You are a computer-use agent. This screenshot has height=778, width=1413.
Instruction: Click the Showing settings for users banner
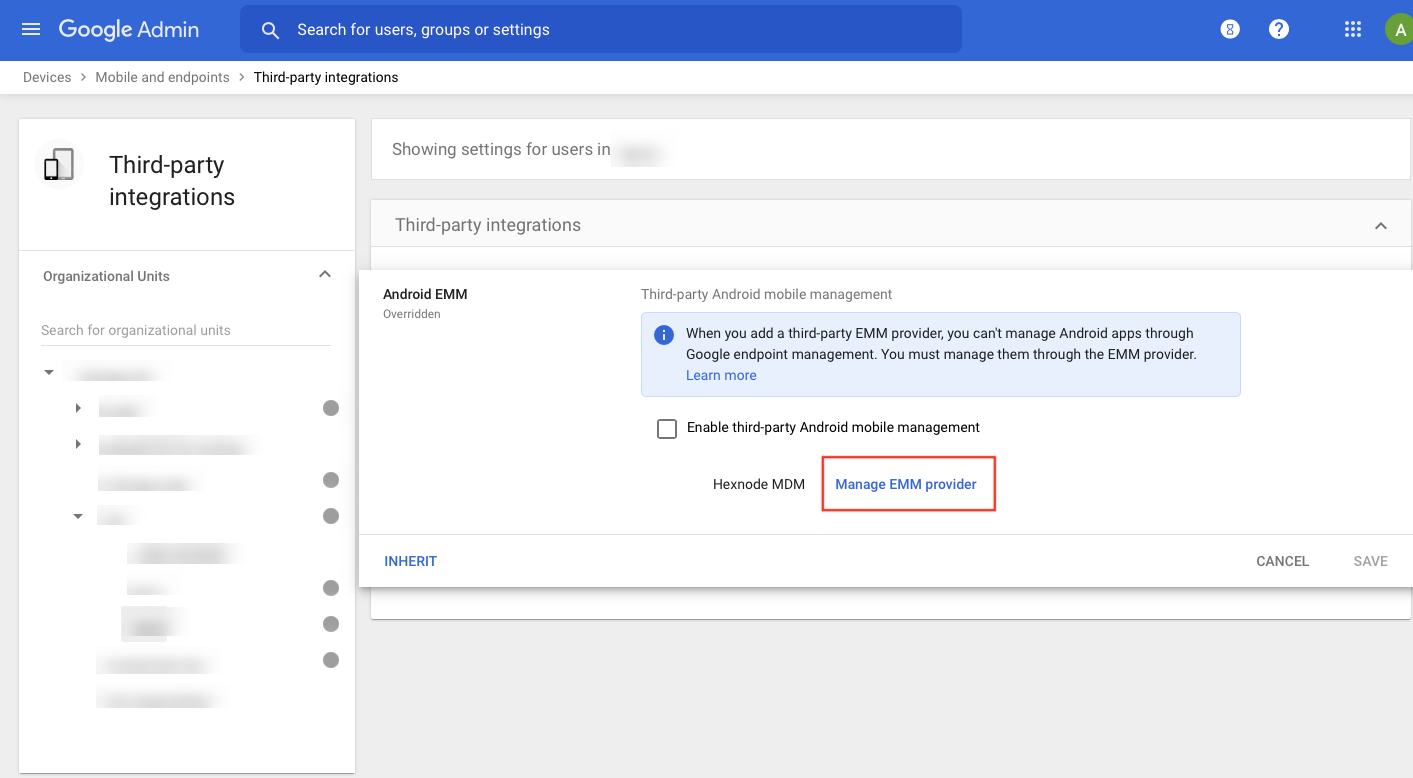pos(890,149)
